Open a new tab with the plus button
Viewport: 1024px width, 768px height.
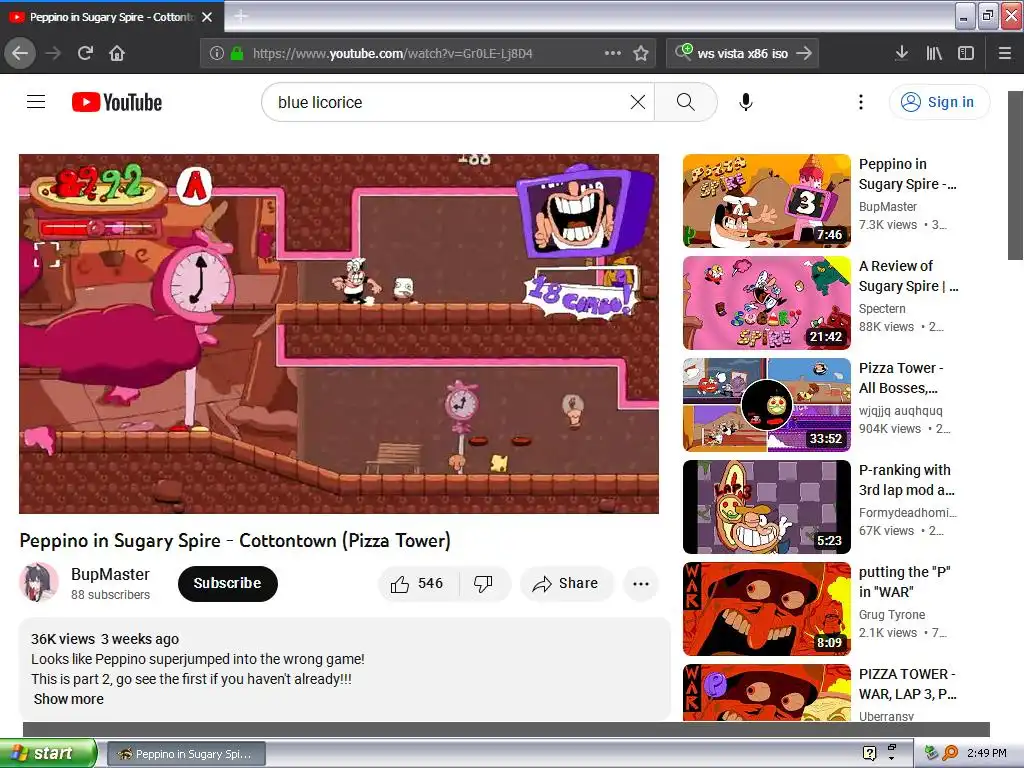(x=240, y=16)
